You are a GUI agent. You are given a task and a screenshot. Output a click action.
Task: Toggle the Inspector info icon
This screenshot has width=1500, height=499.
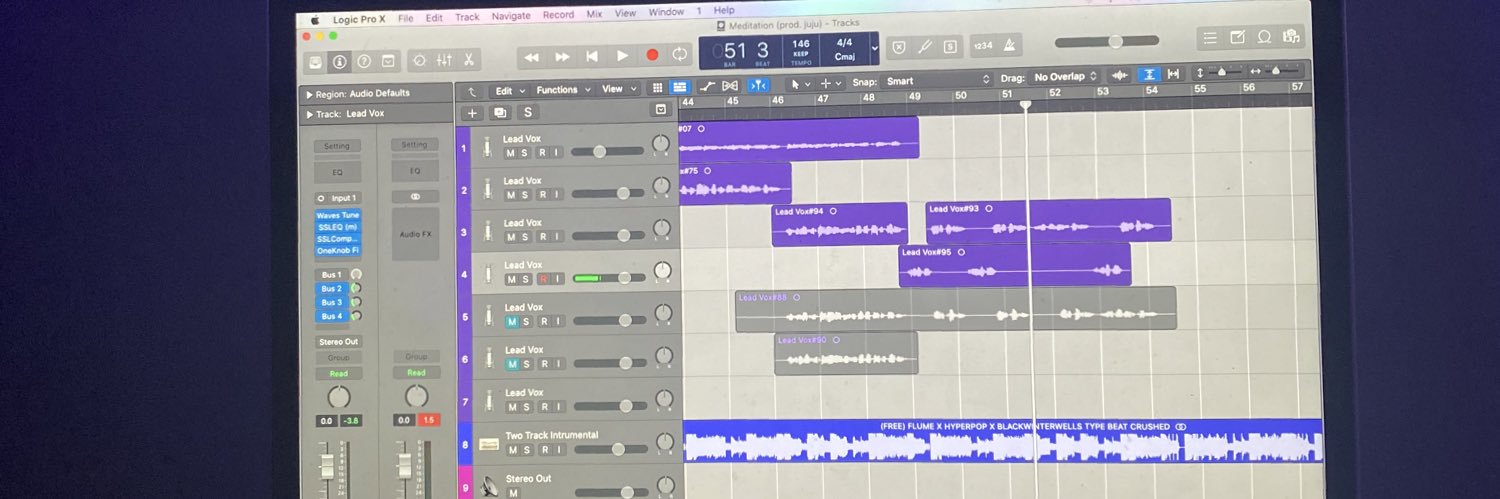coord(339,62)
